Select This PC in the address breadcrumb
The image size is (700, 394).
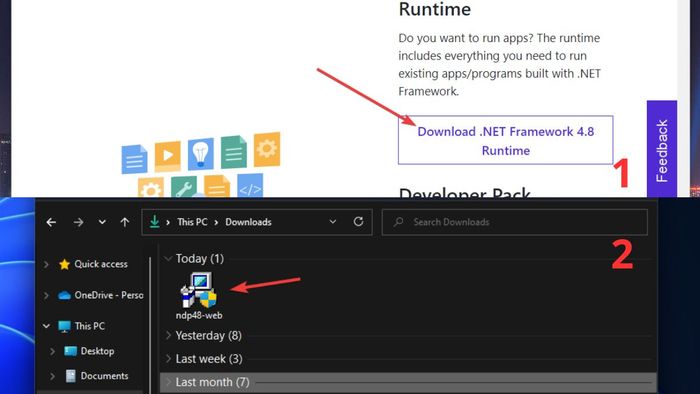(x=192, y=222)
